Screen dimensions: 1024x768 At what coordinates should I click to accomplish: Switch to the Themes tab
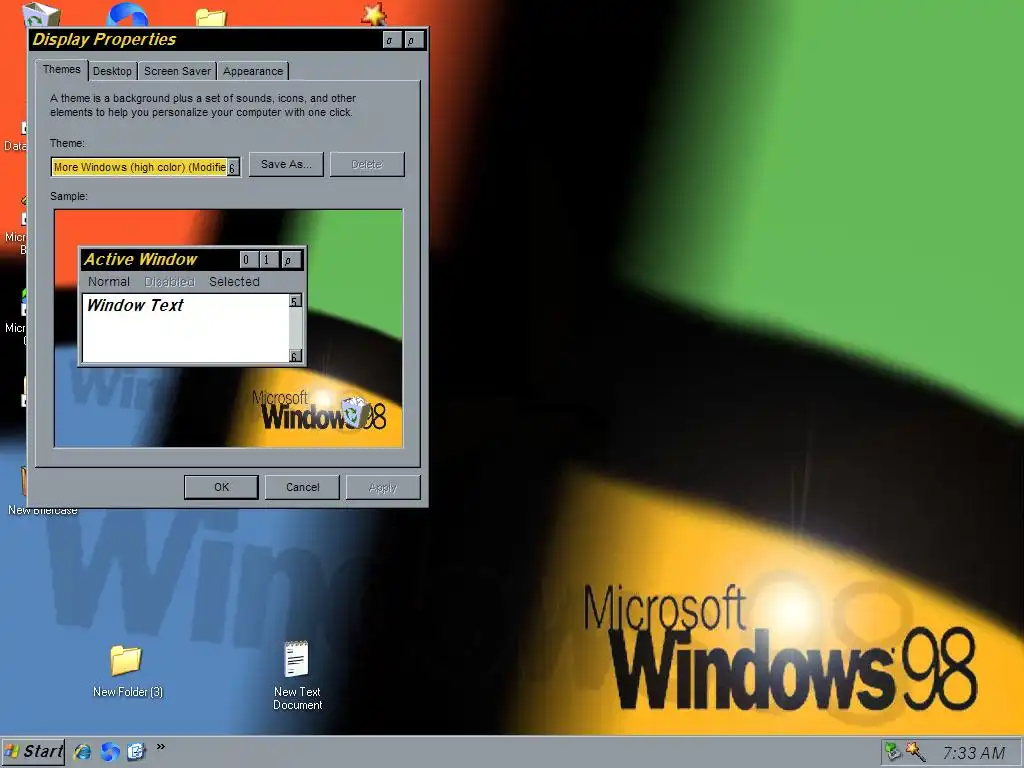tap(61, 69)
